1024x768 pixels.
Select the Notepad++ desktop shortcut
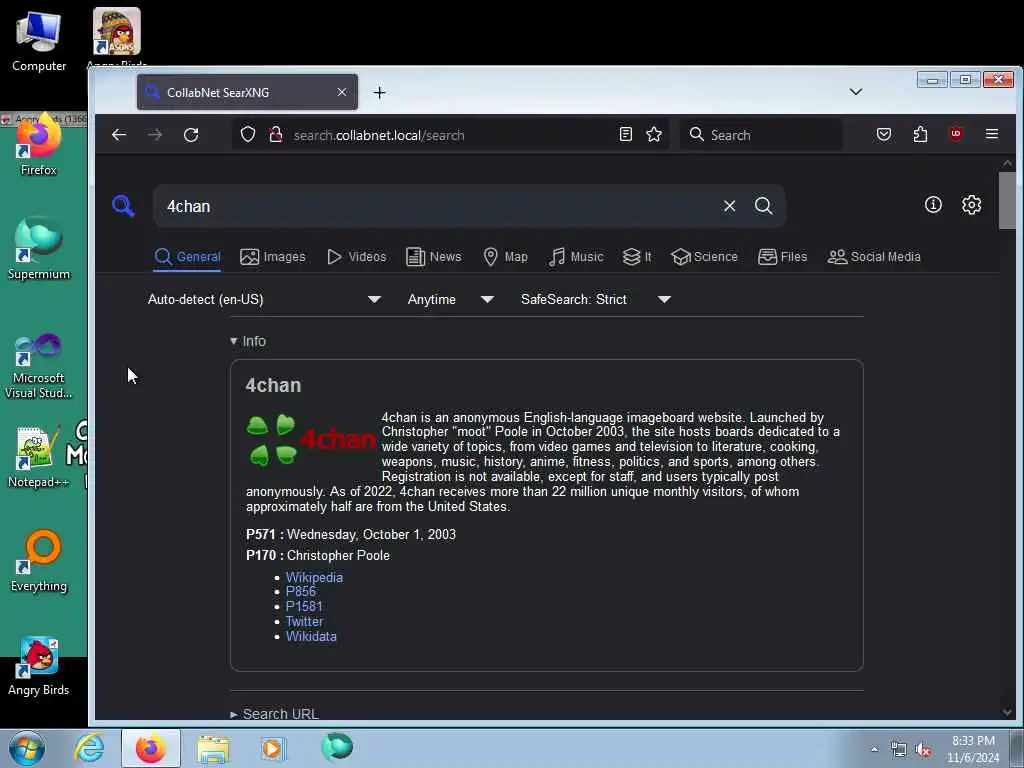(38, 457)
